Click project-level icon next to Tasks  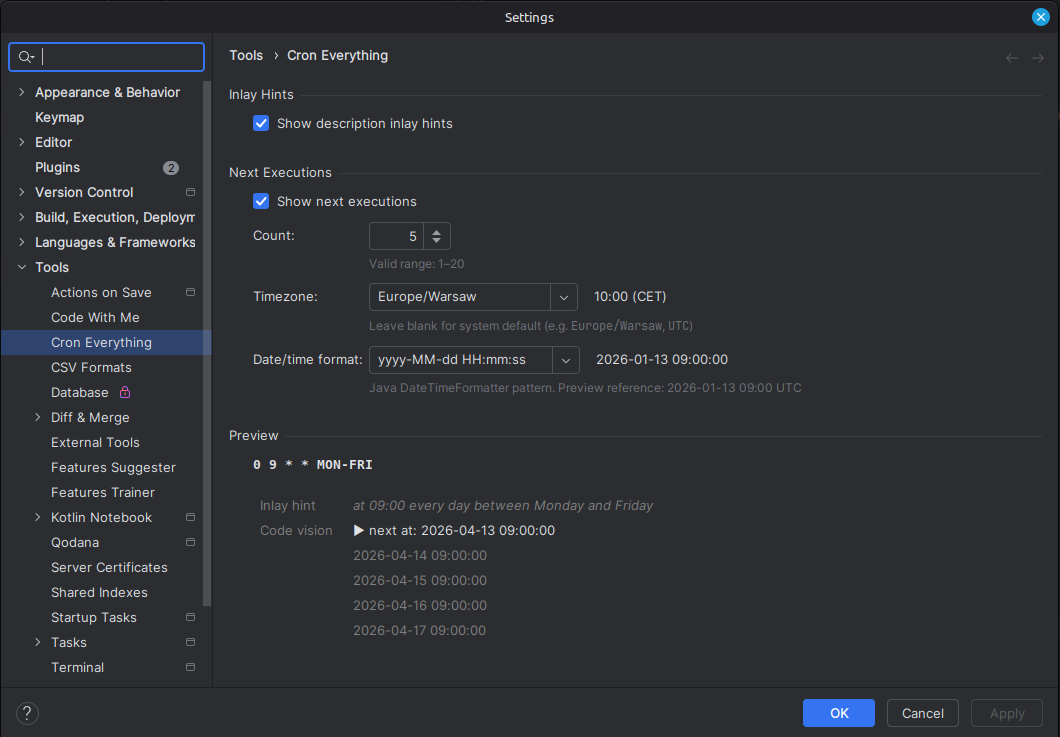pos(191,642)
